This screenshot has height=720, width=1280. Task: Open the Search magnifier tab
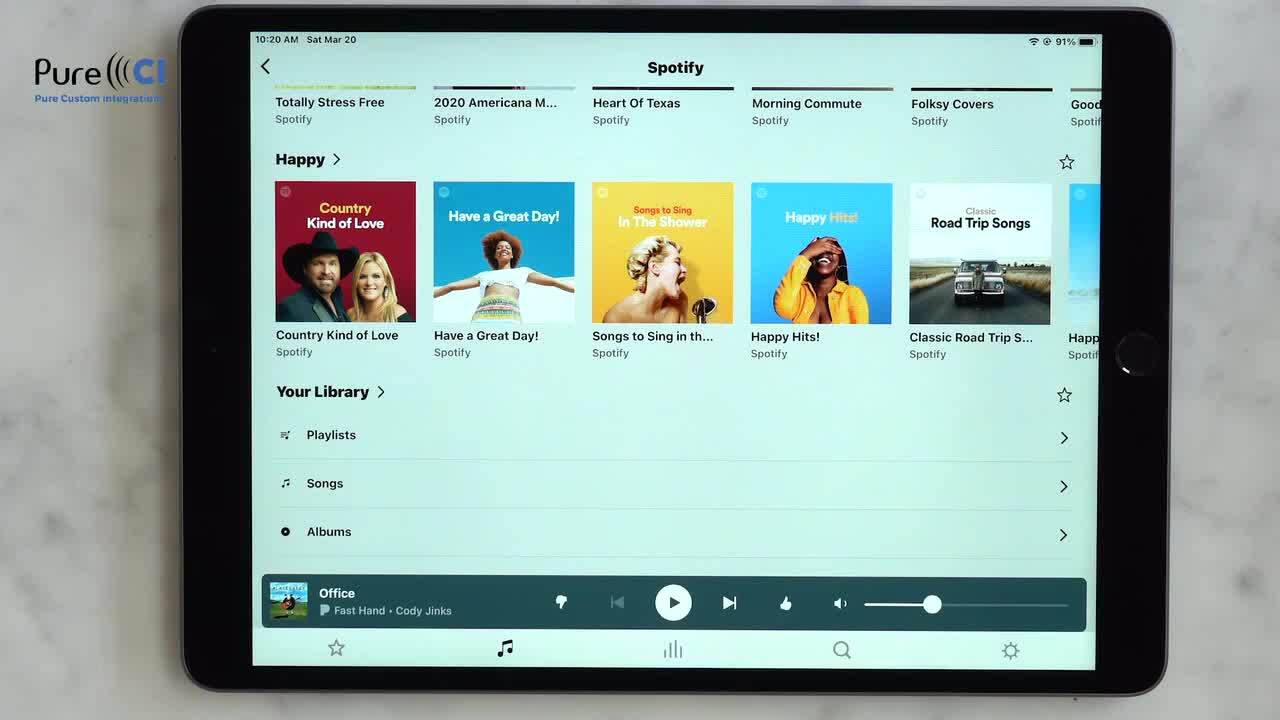(x=842, y=650)
